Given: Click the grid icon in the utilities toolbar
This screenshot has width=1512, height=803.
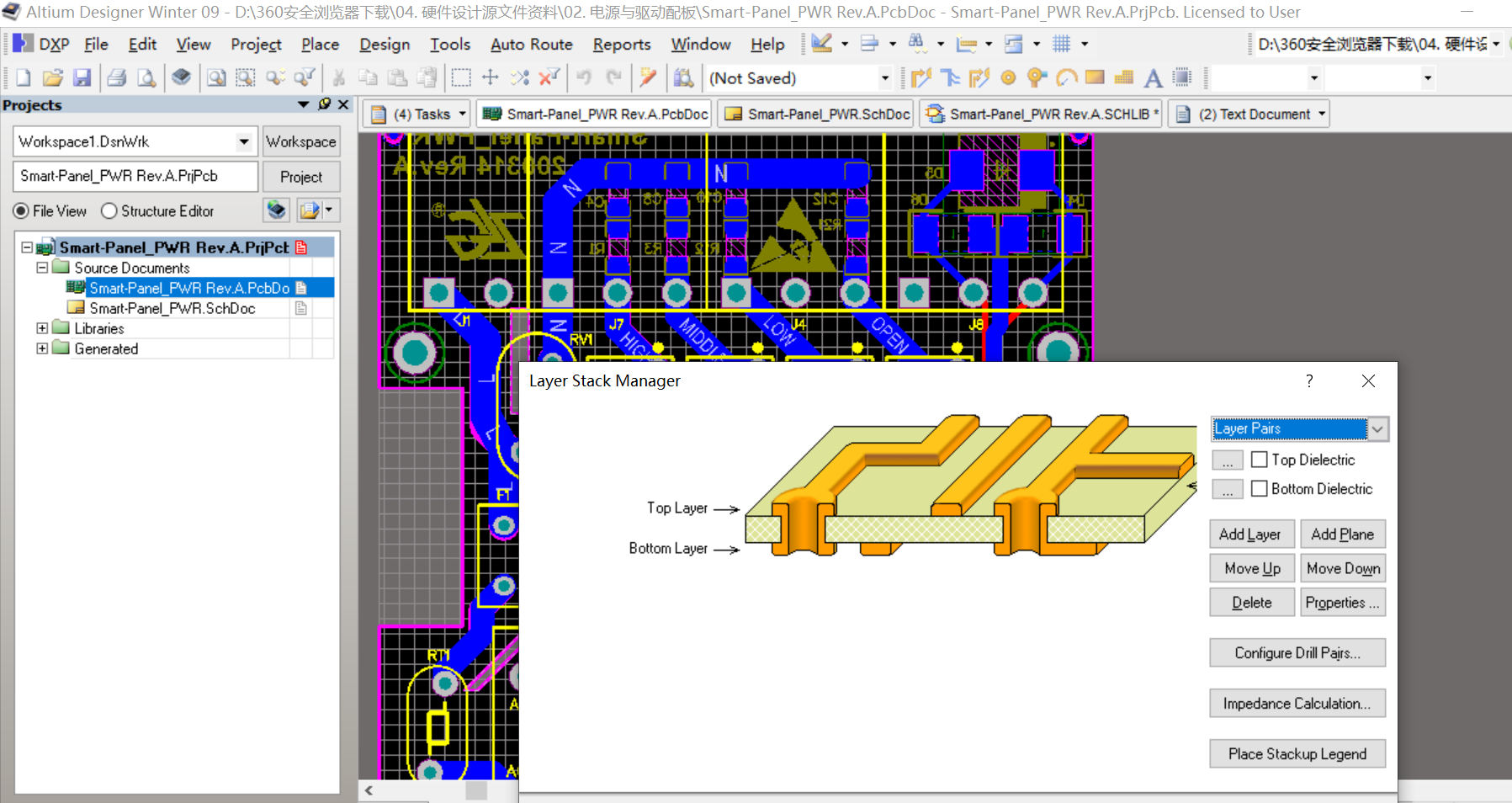Looking at the screenshot, I should pyautogui.click(x=1062, y=44).
